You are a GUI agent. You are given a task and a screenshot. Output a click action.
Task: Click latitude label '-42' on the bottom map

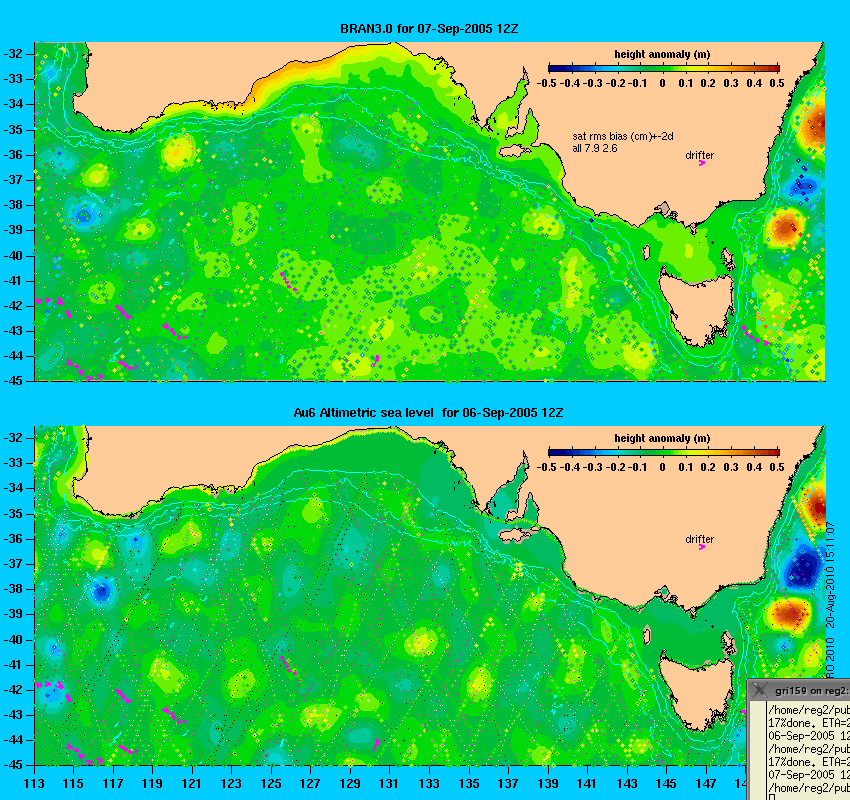[x=12, y=689]
